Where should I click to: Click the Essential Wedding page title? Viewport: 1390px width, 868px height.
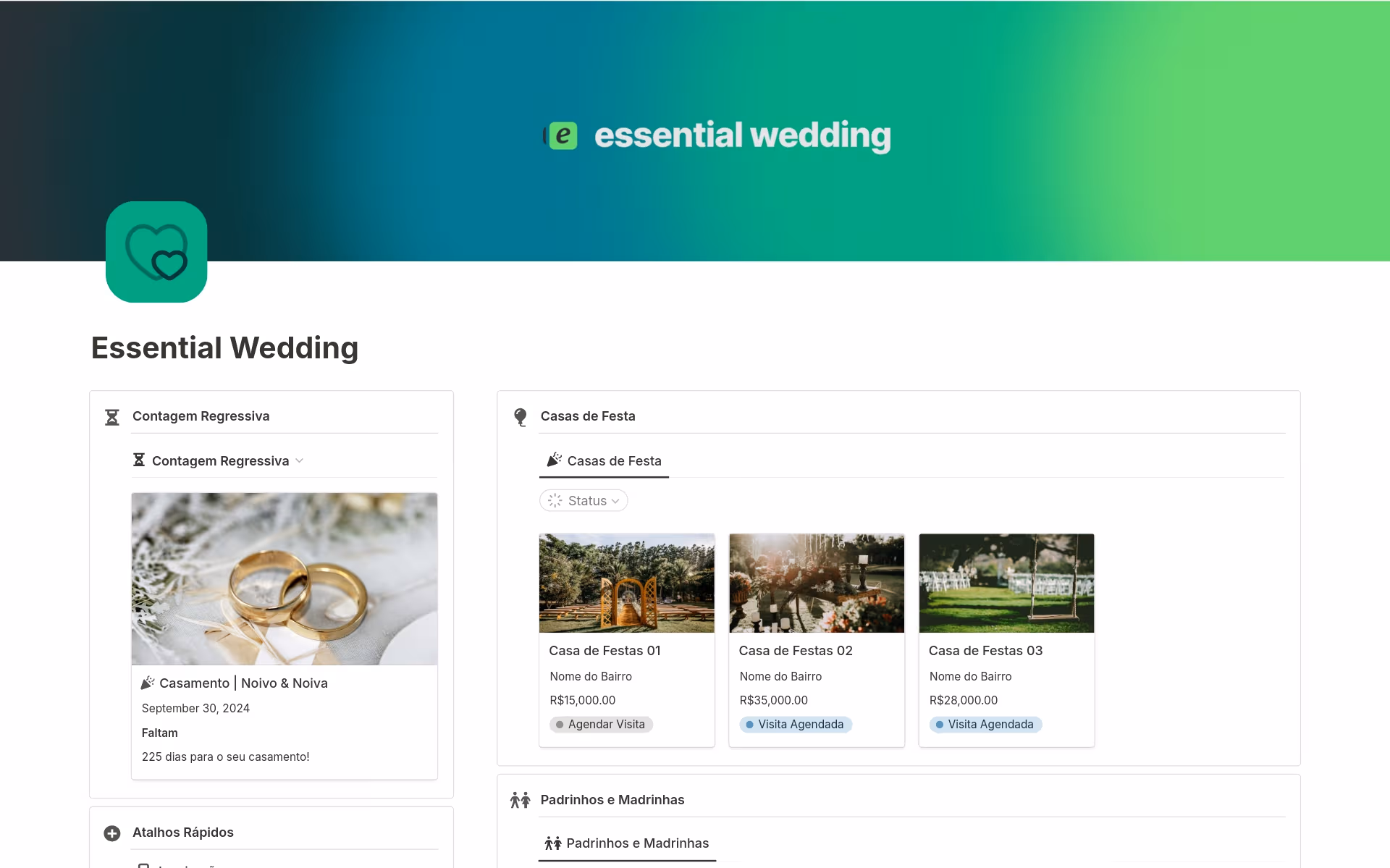click(x=224, y=348)
